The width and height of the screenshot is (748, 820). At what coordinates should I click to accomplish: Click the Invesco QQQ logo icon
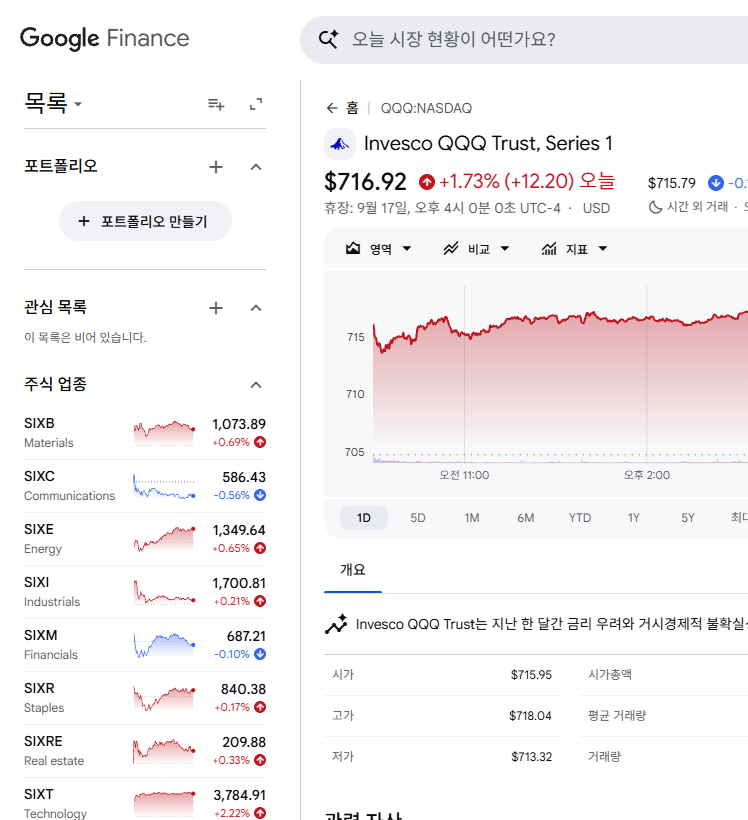click(x=340, y=144)
